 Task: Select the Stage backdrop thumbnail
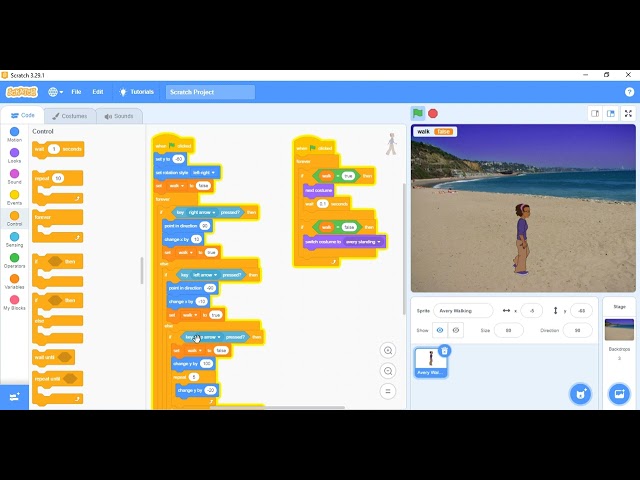(619, 329)
